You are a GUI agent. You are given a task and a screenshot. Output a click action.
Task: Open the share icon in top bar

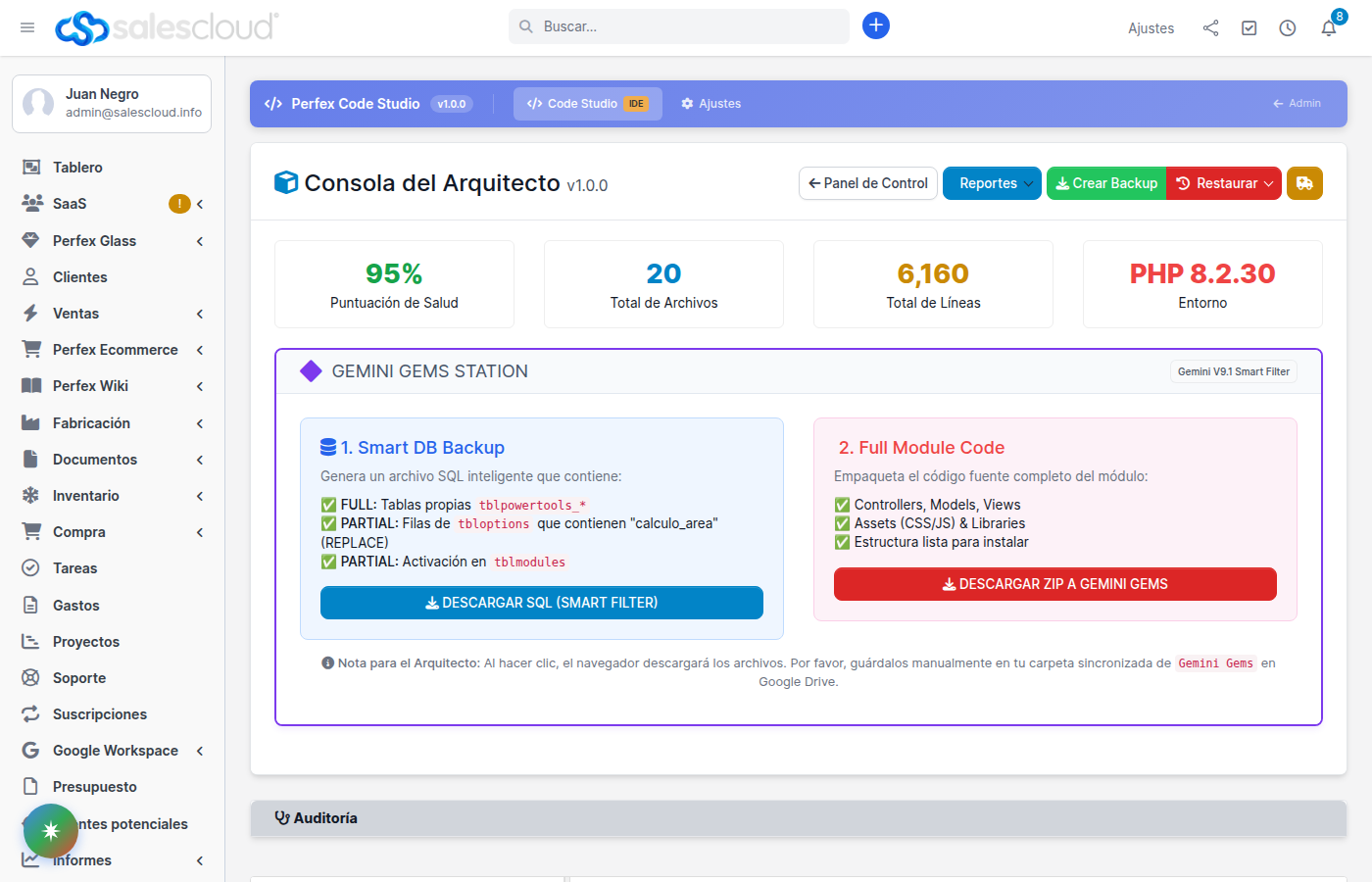click(1210, 28)
